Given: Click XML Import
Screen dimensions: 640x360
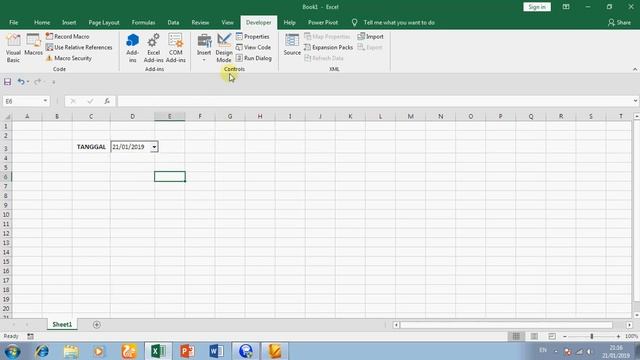Looking at the screenshot, I should 371,36.
